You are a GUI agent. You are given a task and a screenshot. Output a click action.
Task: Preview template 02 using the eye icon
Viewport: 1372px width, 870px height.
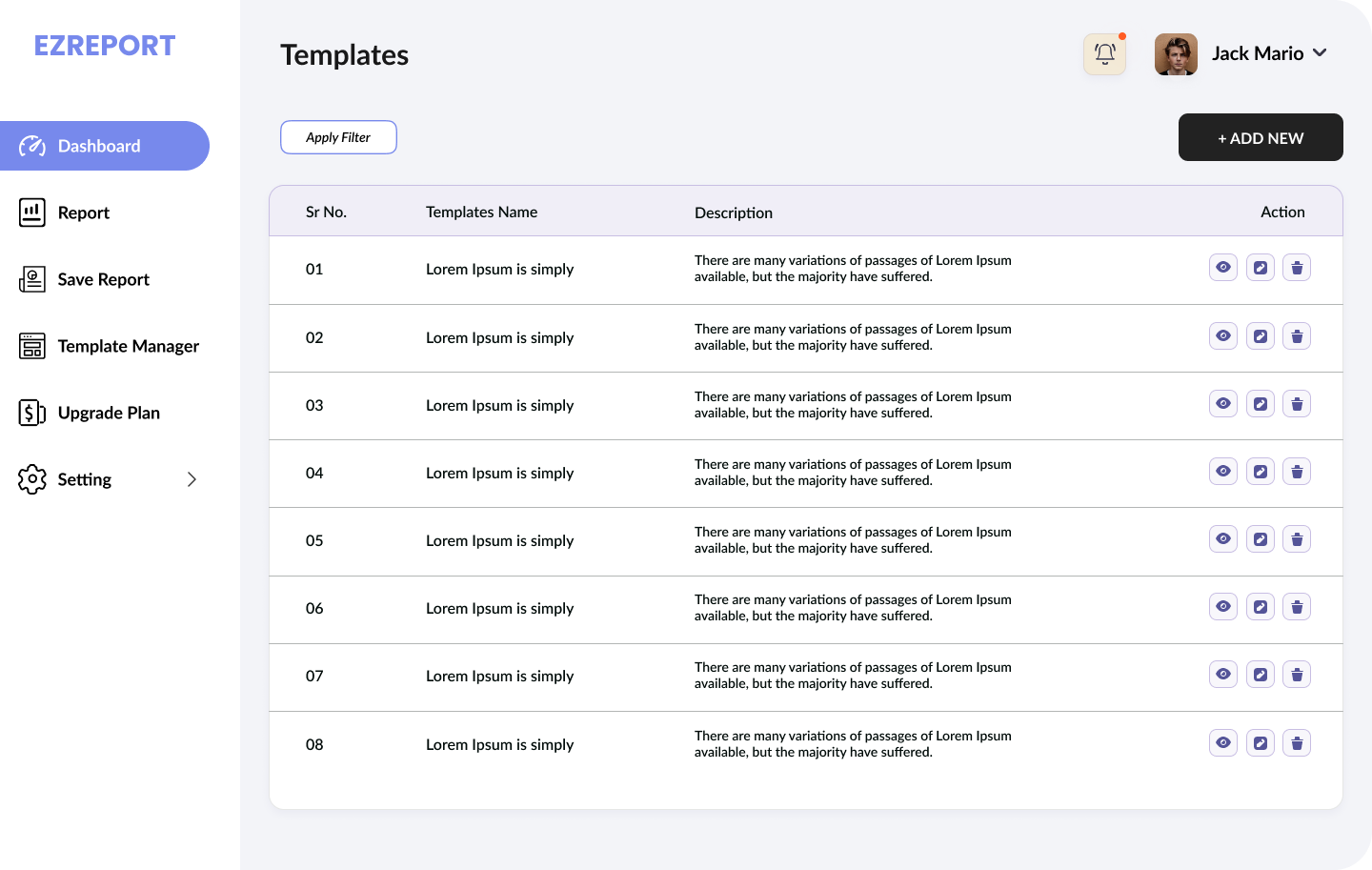[1222, 335]
